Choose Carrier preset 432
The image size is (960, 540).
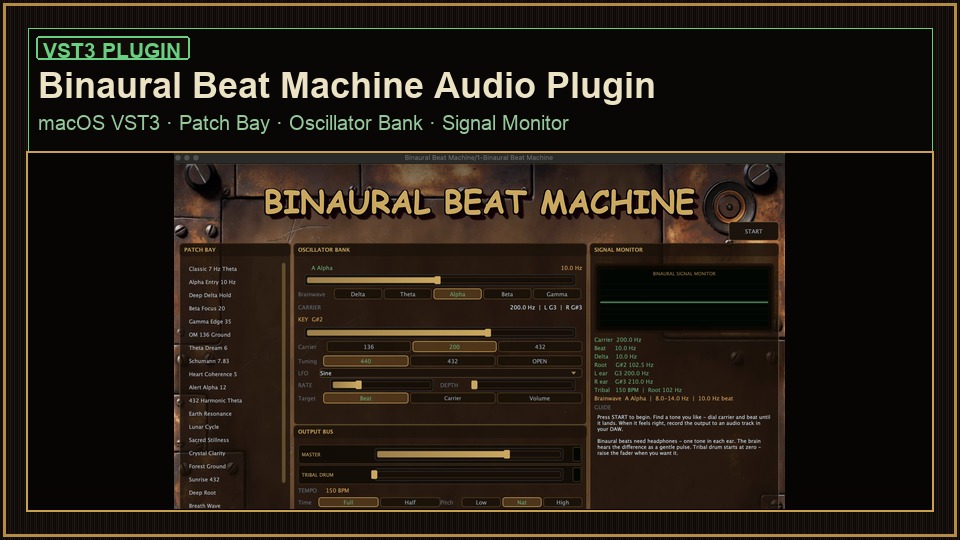[x=540, y=347]
